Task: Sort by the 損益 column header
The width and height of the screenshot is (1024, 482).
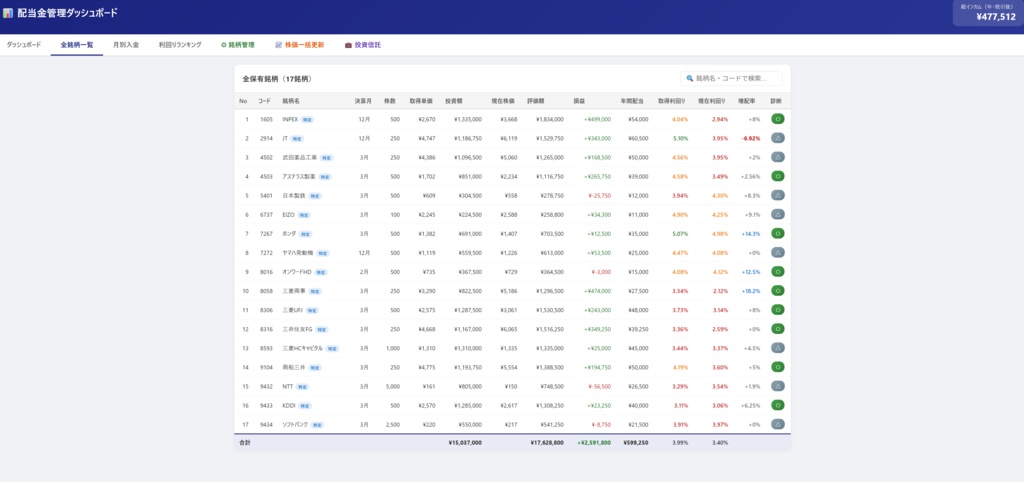Action: click(x=579, y=101)
